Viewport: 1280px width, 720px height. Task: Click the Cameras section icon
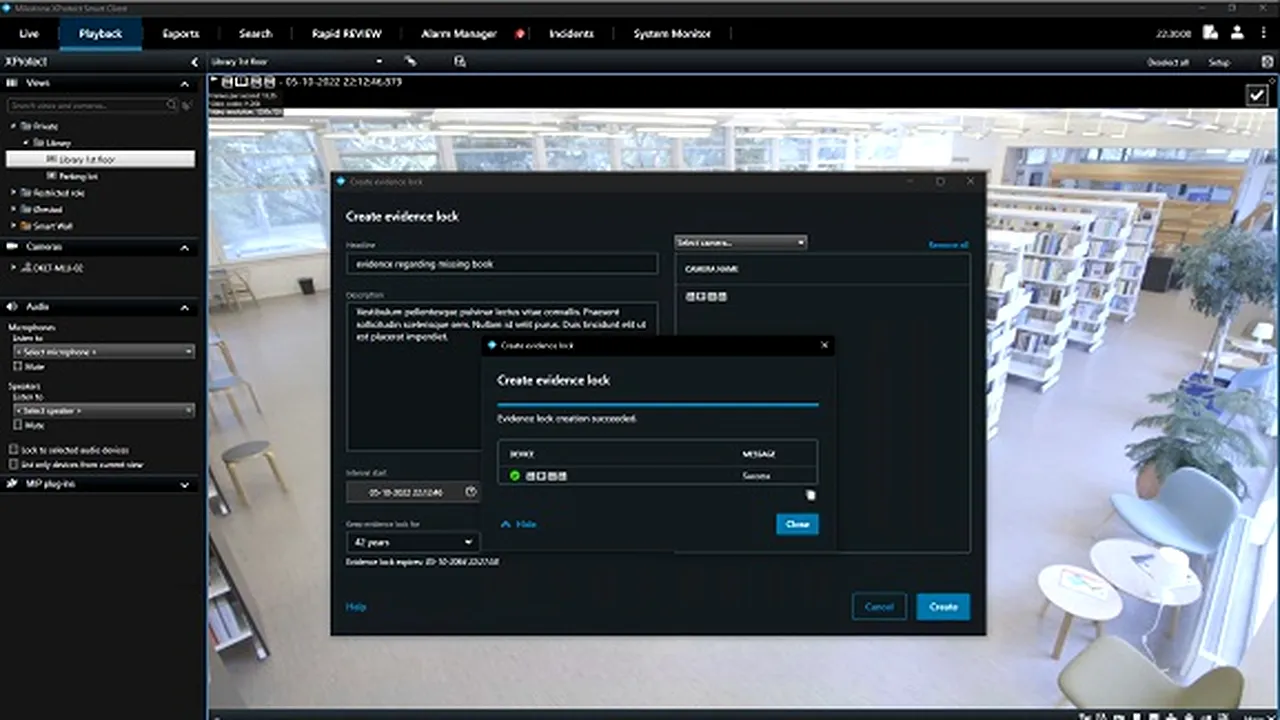(12, 247)
